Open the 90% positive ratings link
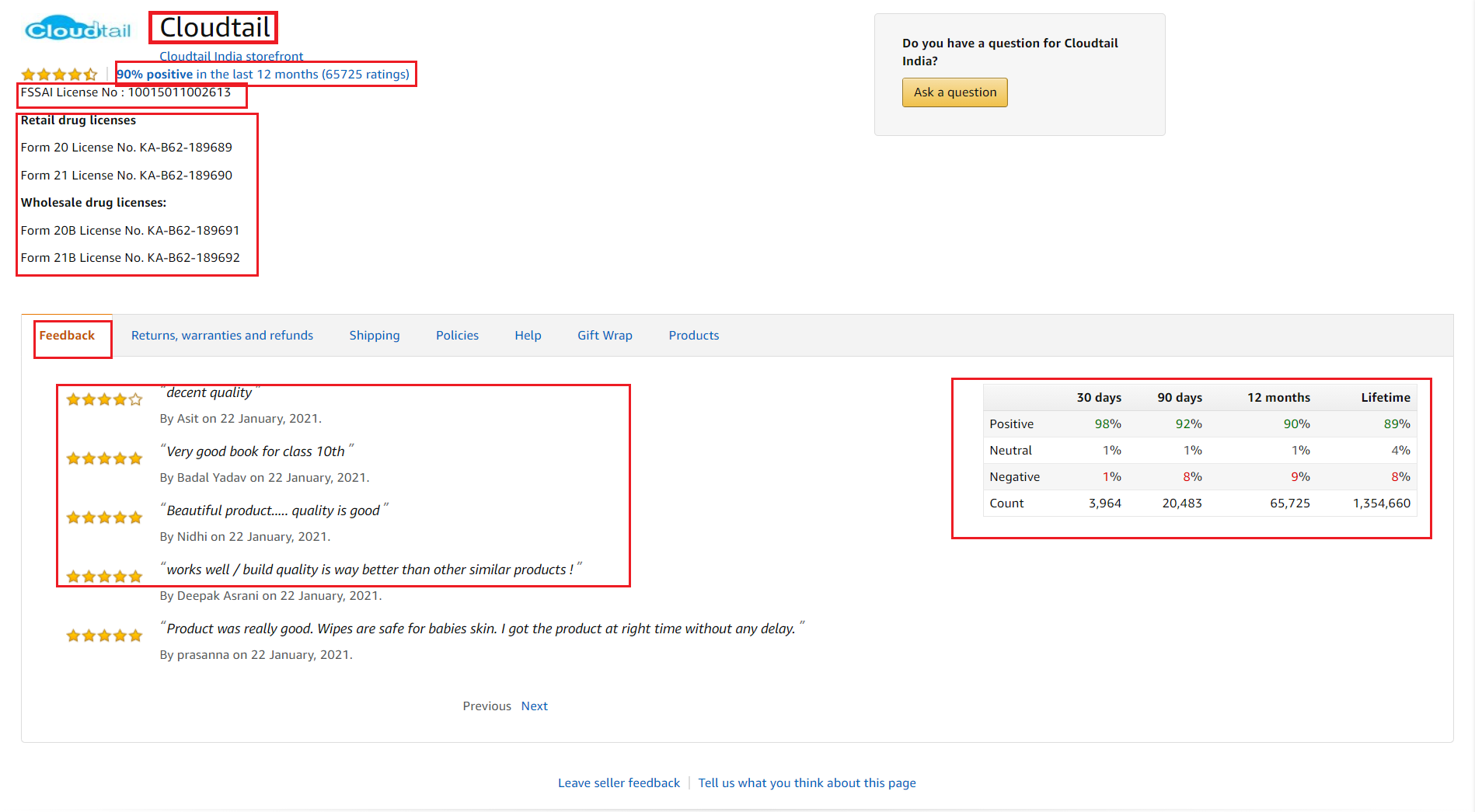1475x812 pixels. [x=263, y=75]
